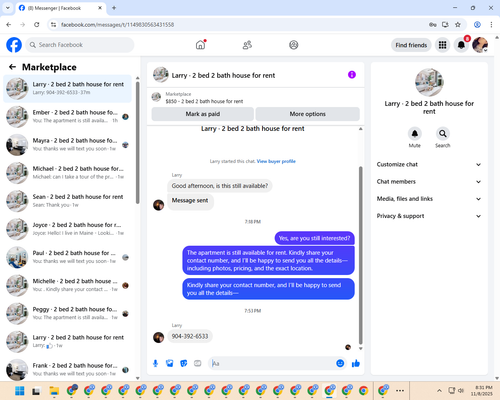Open the notifications bell icon

click(461, 45)
